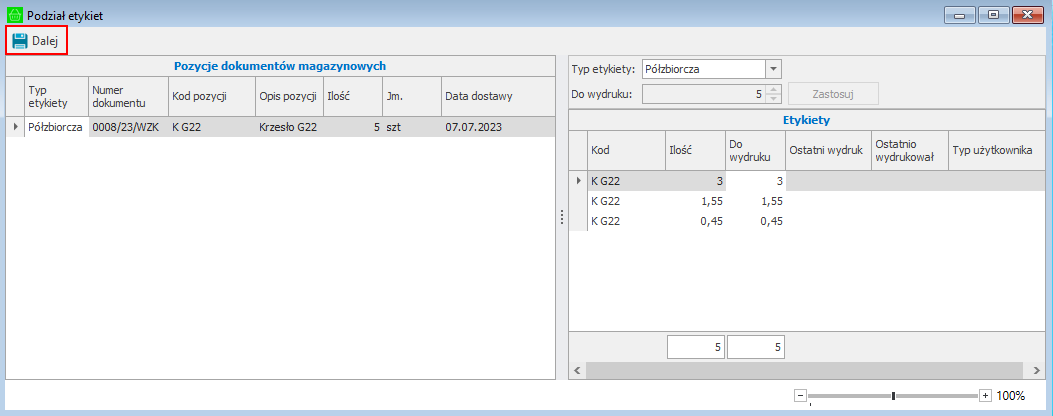Sort by Numer dokumentu column header
Viewport: 1053px width, 416px height.
[x=128, y=97]
